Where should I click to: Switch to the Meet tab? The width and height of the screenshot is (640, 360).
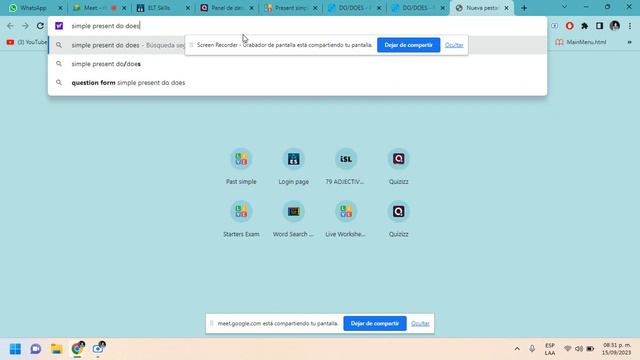coord(99,8)
